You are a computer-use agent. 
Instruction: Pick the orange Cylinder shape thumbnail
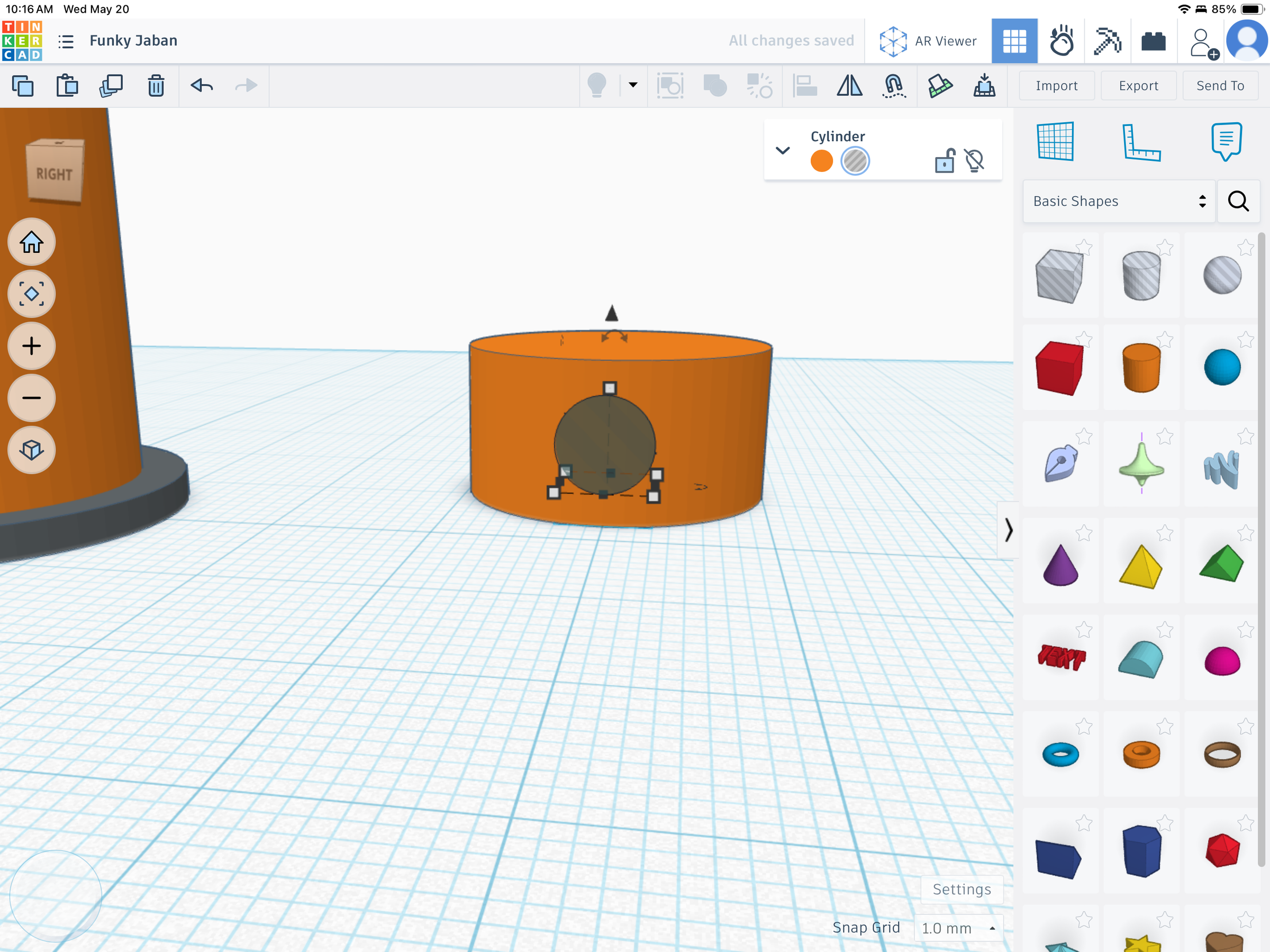(1141, 368)
